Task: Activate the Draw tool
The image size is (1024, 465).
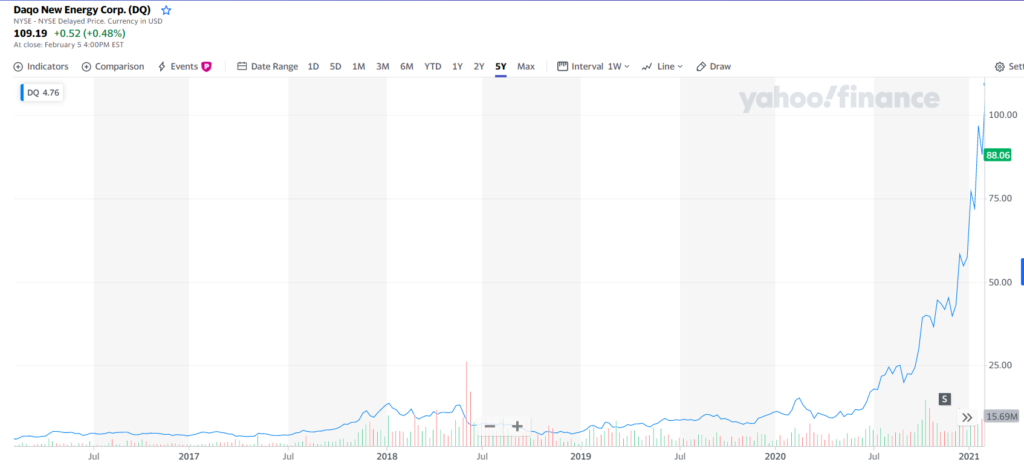Action: (713, 67)
